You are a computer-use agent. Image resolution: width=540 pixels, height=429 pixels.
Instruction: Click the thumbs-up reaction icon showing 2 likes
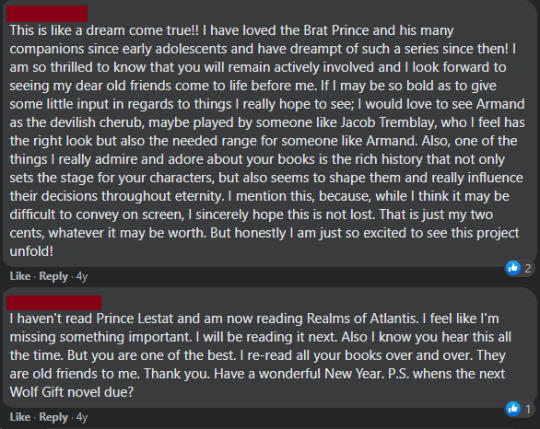513,268
